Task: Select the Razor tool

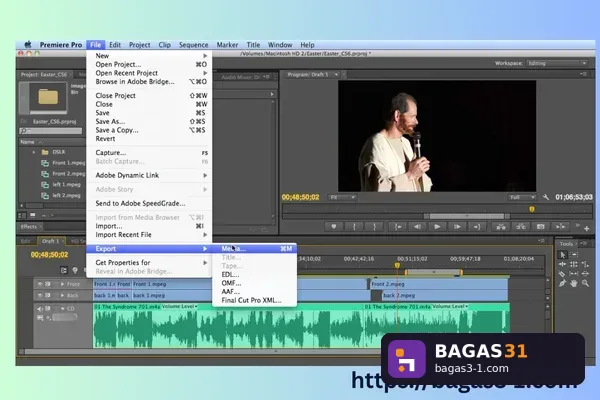Action: pyautogui.click(x=562, y=274)
